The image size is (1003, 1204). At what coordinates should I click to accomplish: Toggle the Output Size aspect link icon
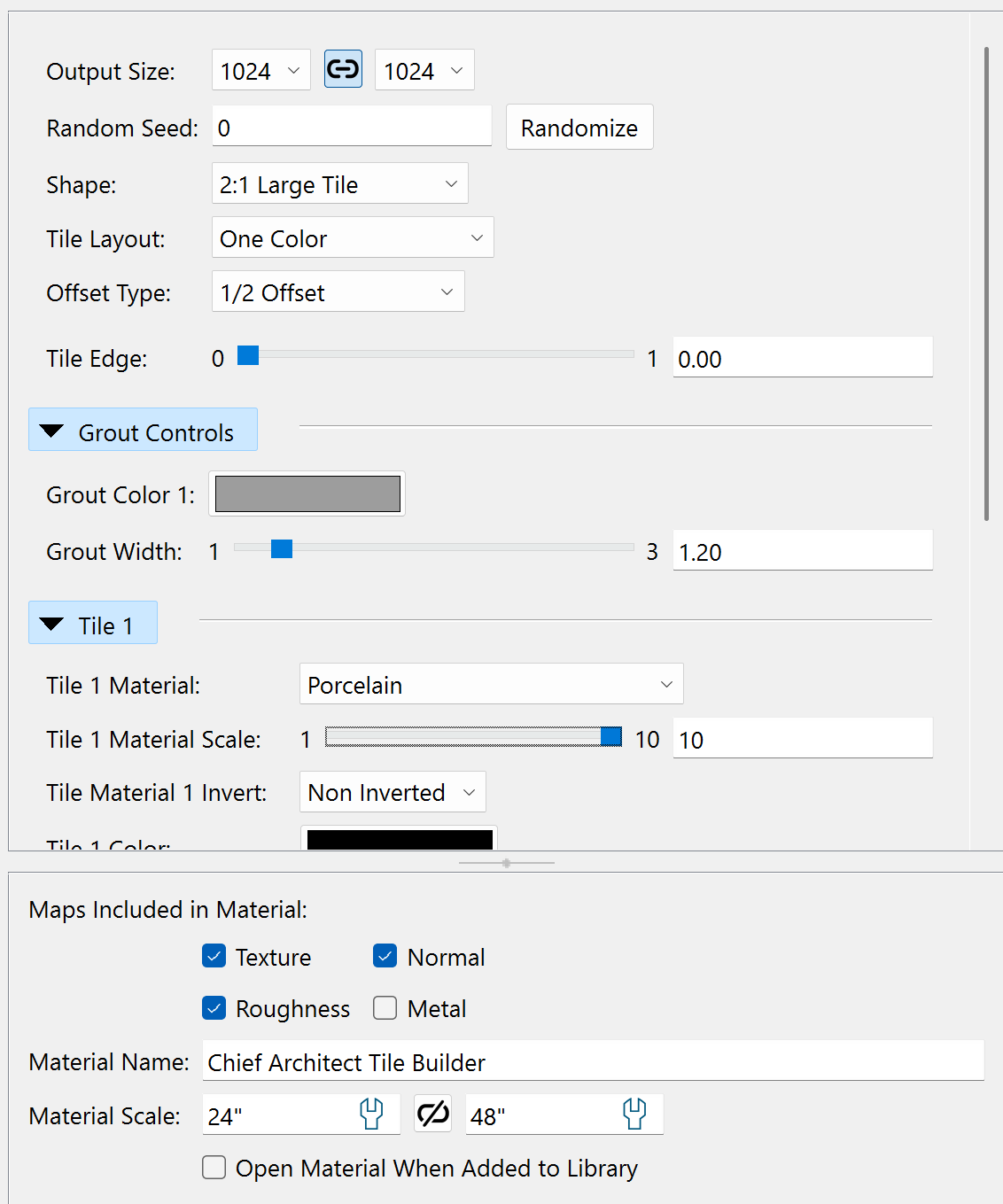point(343,69)
